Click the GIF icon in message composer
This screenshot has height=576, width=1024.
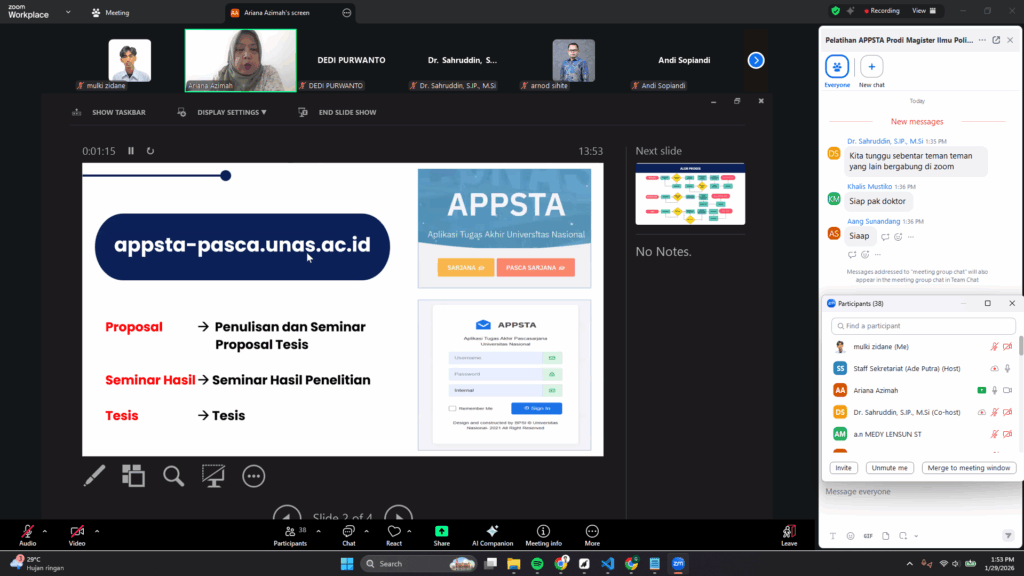click(x=867, y=535)
